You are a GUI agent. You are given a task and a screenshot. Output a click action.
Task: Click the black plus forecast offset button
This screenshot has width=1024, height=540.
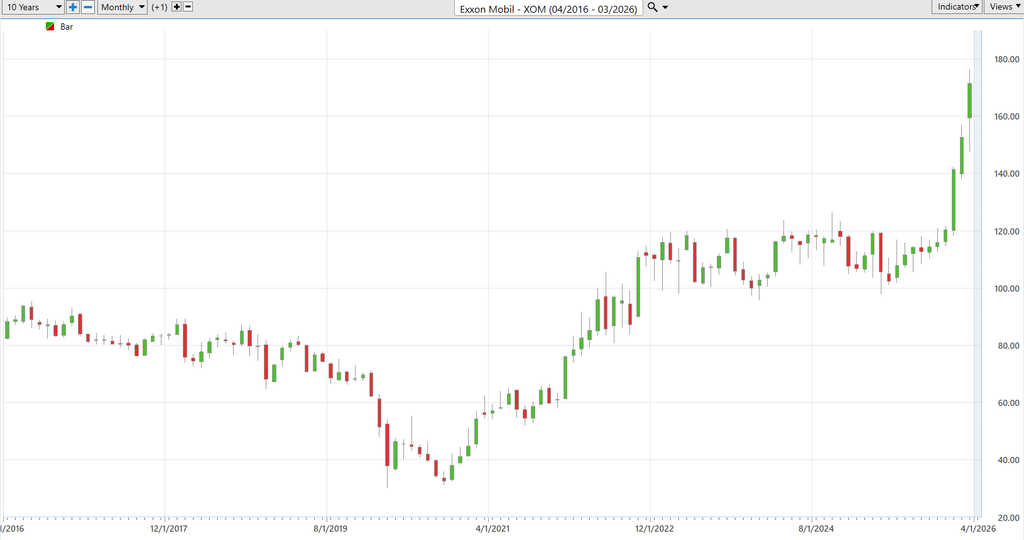coord(177,7)
